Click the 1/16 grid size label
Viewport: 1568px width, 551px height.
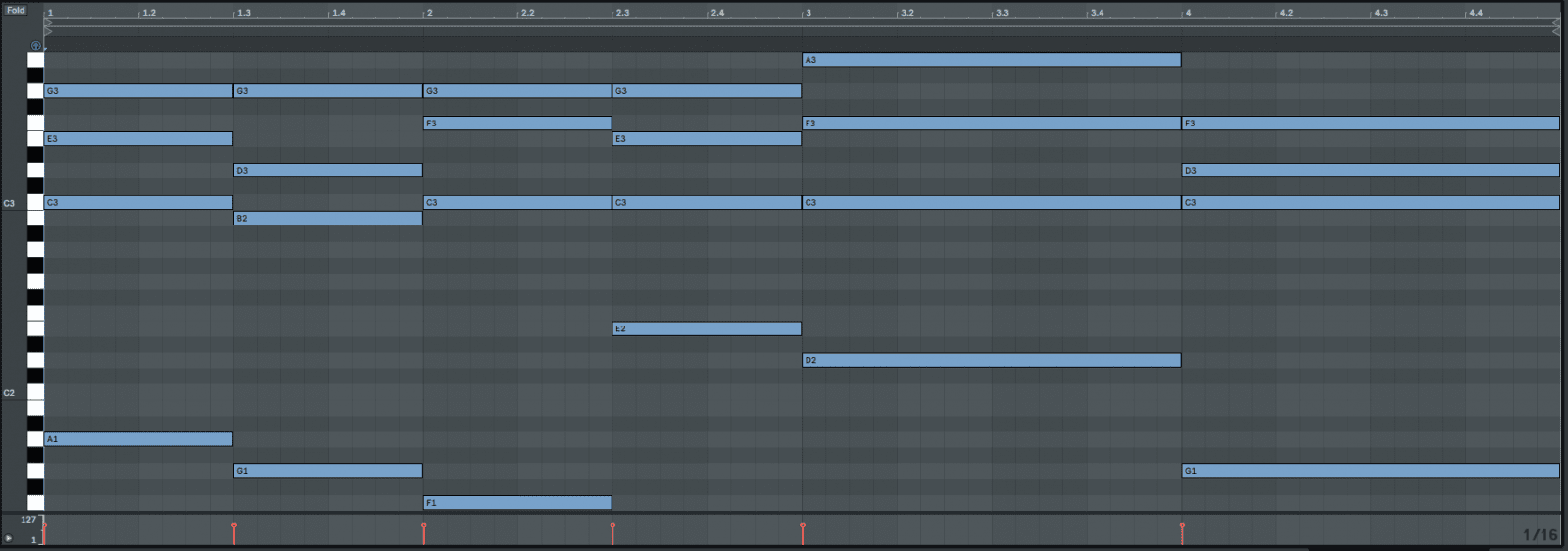(x=1540, y=534)
